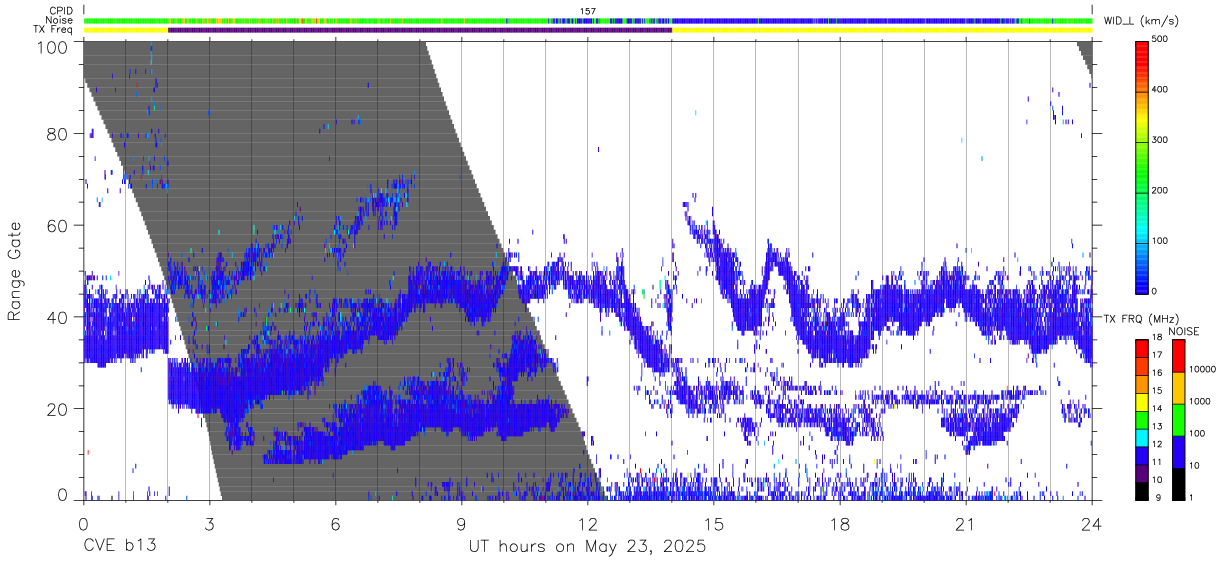Click the CPID label at top left

(x=61, y=11)
